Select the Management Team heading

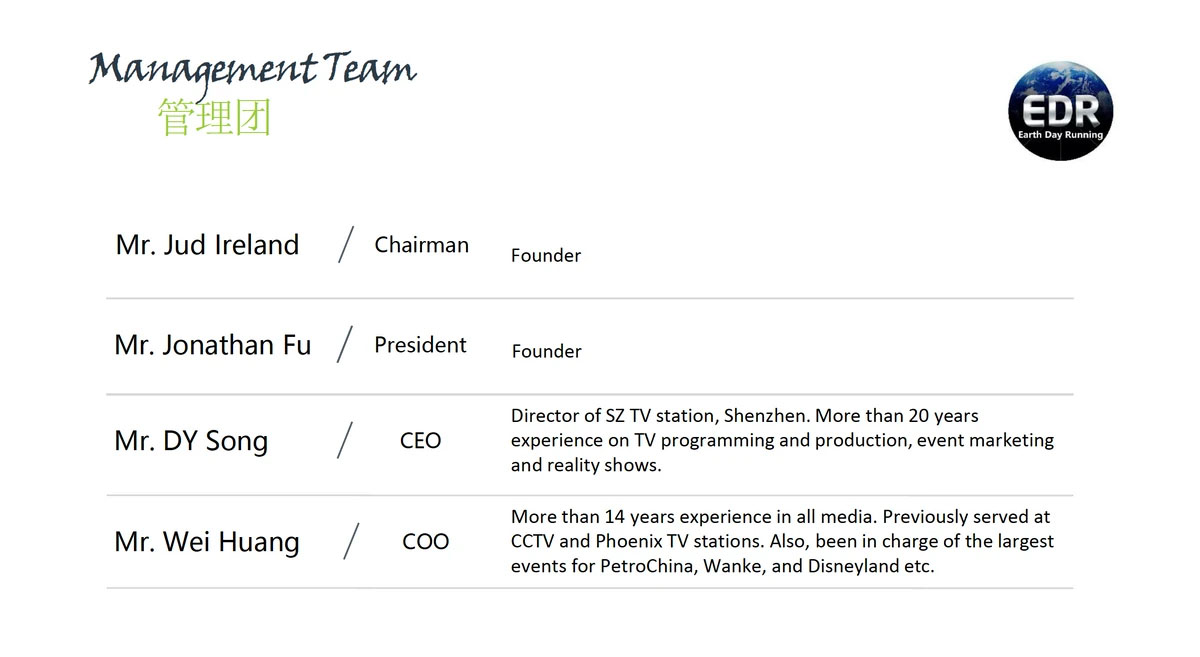coord(252,70)
